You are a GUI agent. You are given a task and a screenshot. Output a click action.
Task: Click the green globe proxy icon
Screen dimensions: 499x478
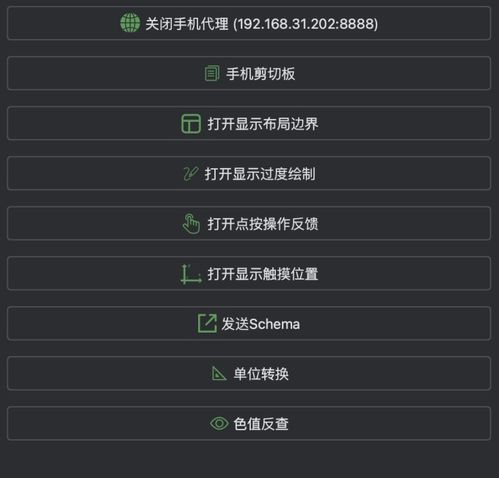click(130, 23)
